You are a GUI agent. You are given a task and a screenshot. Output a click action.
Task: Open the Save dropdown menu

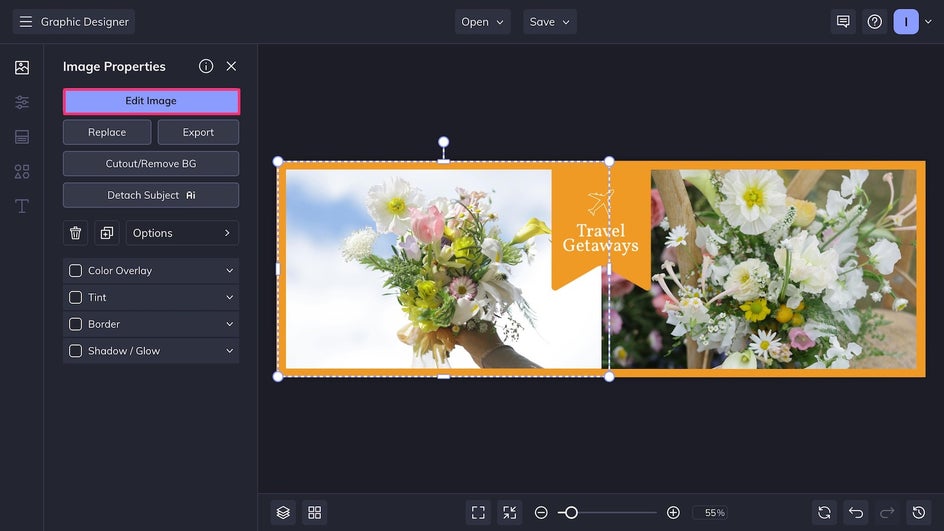point(550,22)
